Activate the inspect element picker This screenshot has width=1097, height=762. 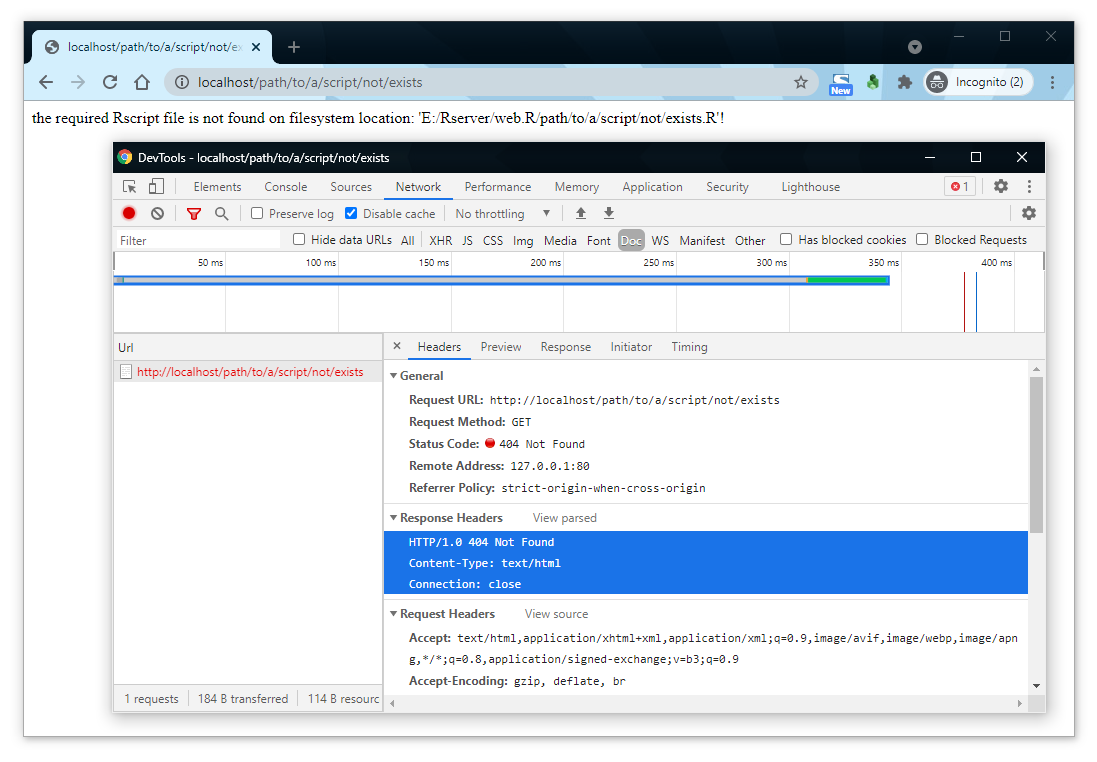click(129, 186)
